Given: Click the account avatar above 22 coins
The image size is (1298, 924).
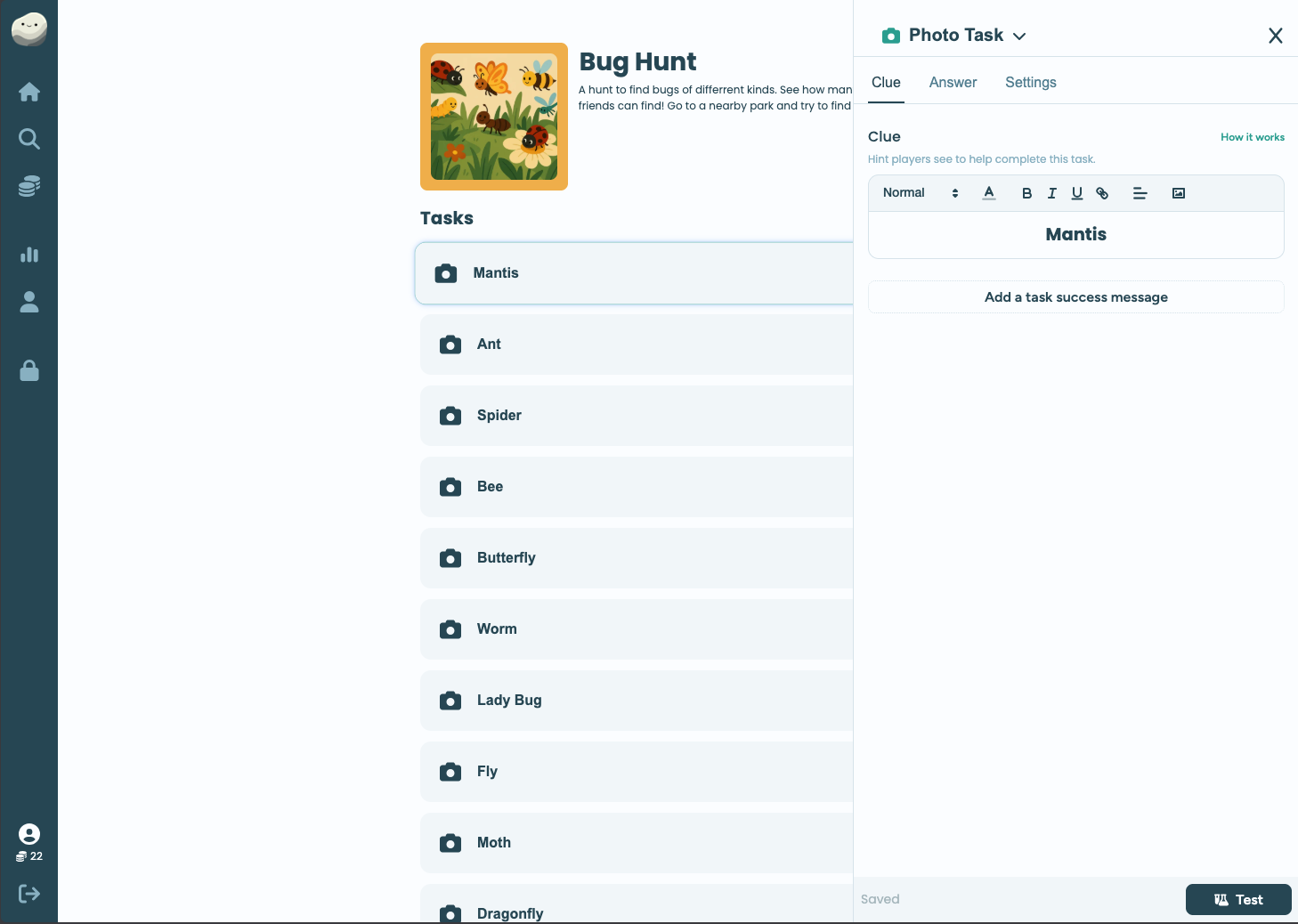Looking at the screenshot, I should click(x=29, y=834).
